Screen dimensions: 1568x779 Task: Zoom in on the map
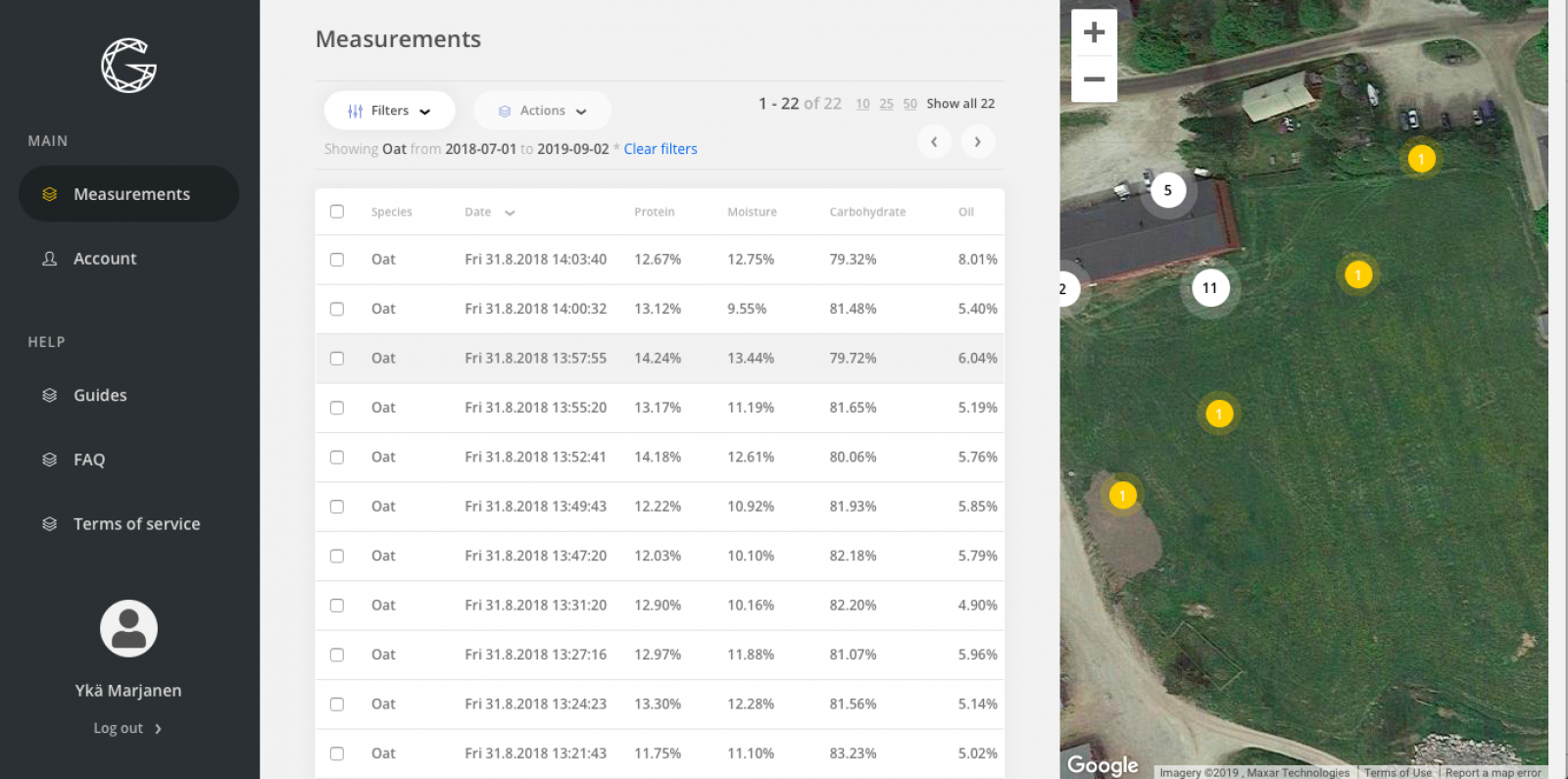(x=1094, y=32)
